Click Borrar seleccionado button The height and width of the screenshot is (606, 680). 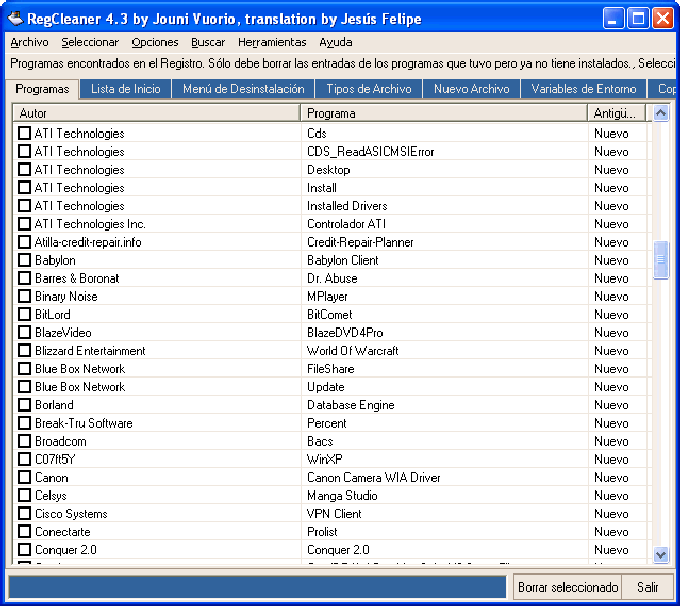(x=568, y=587)
